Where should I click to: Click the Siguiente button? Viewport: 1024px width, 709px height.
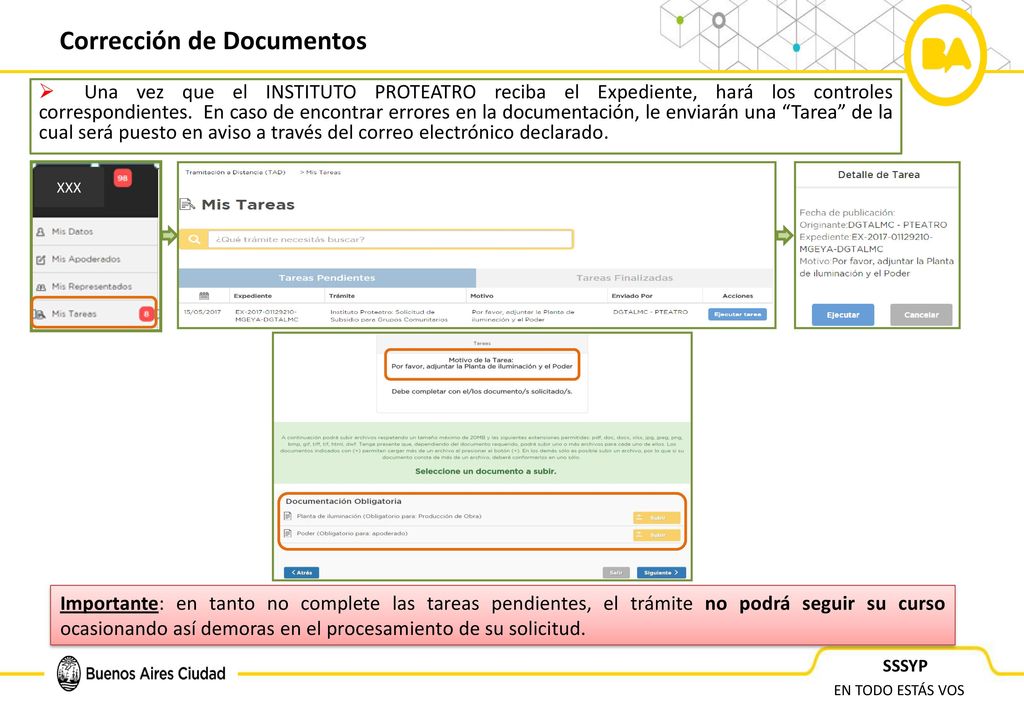[661, 573]
